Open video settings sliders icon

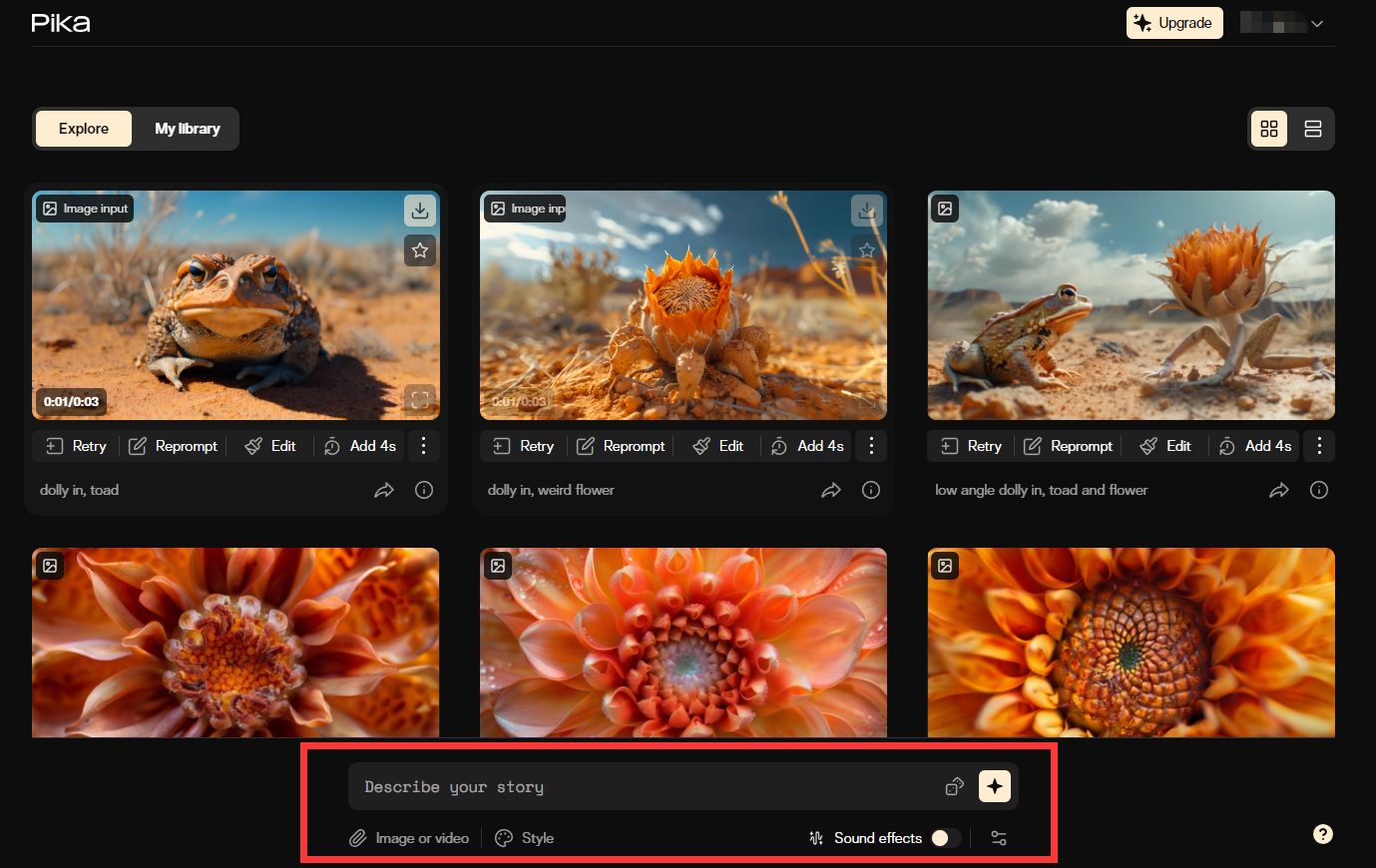point(999,838)
